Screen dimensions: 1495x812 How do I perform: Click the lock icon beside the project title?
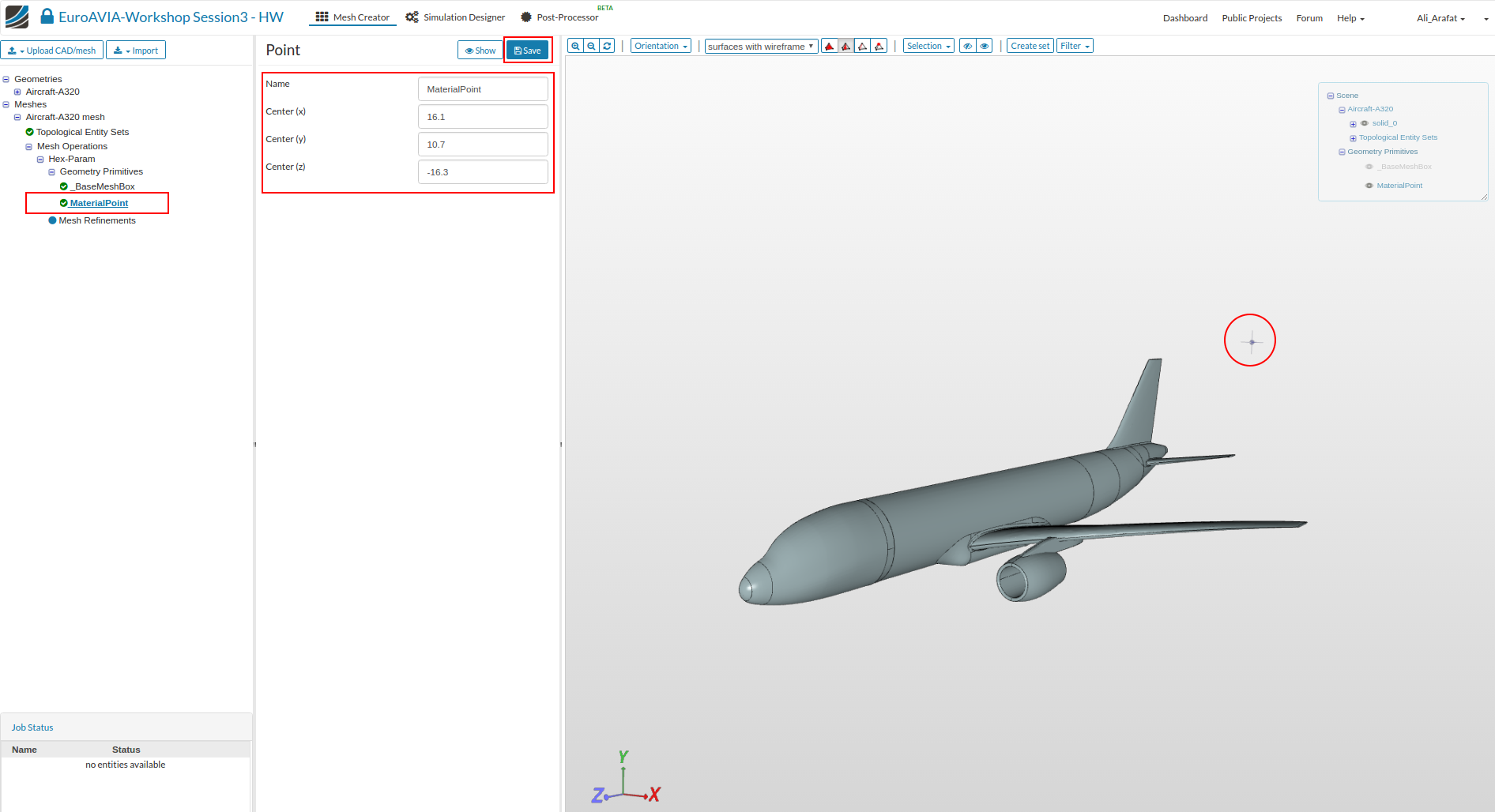pos(47,16)
